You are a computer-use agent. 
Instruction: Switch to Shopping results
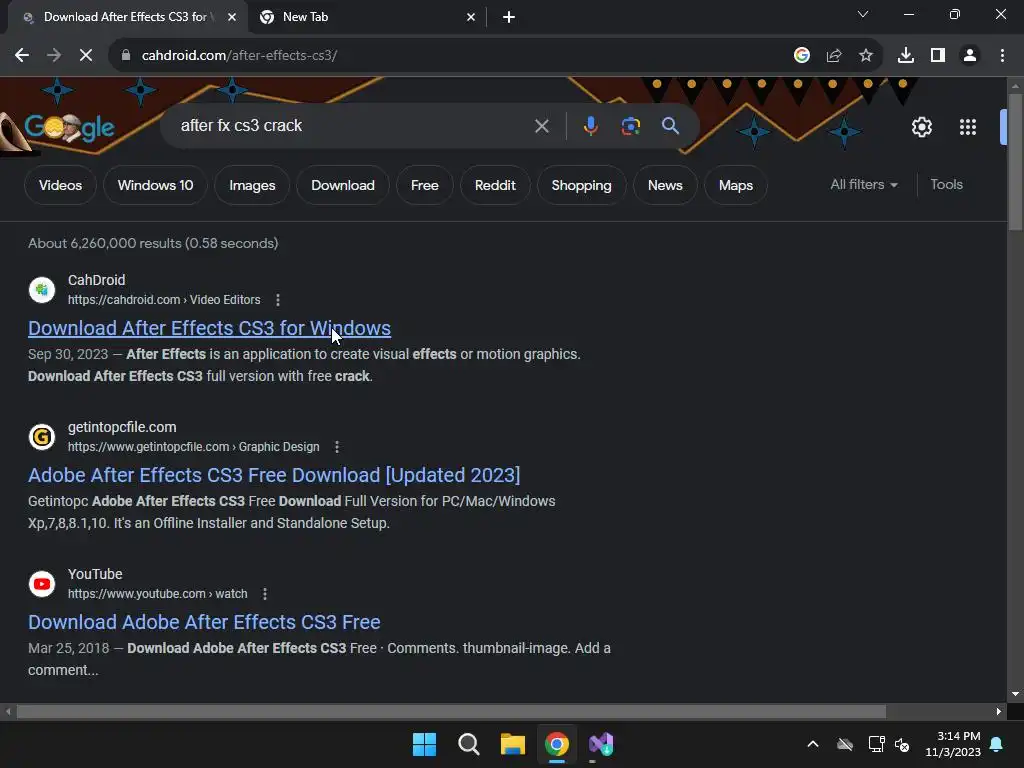581,185
